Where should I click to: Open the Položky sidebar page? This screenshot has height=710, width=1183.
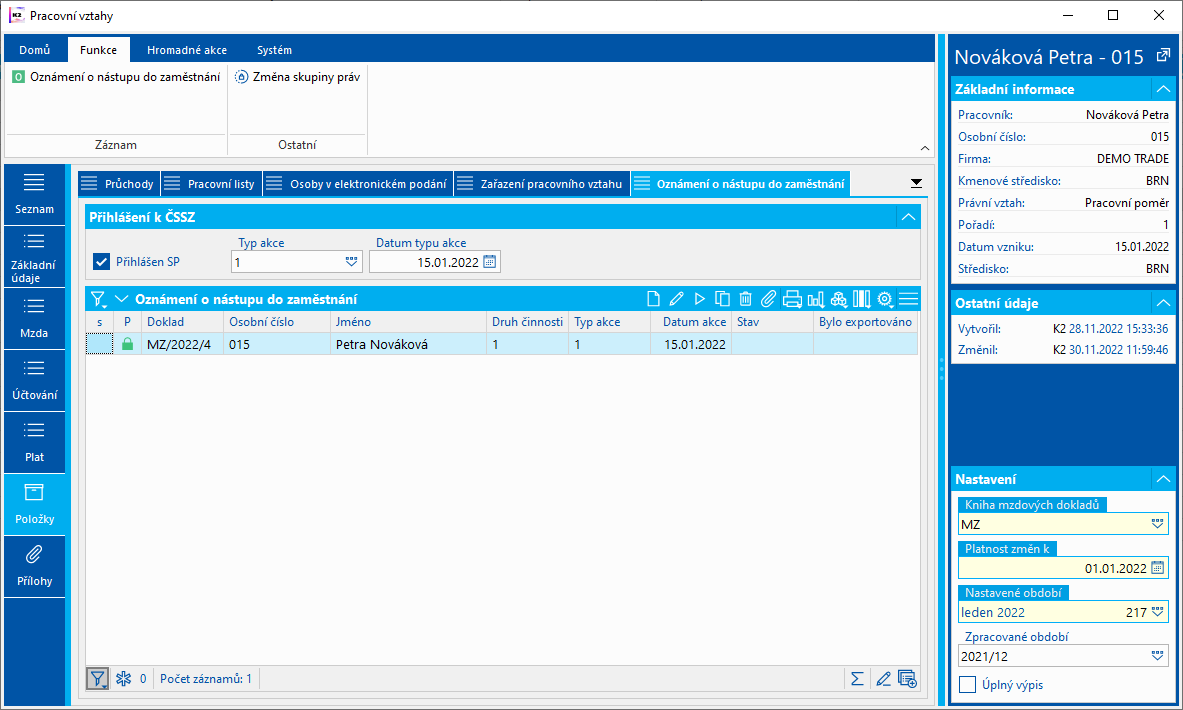tap(35, 504)
